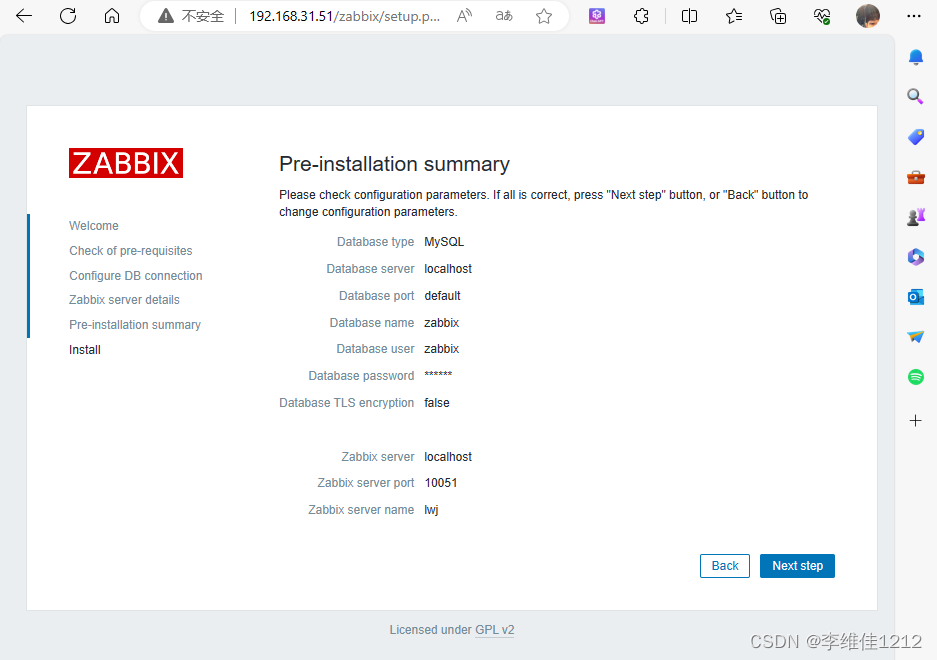Click the Zabbix server localhost value
Screen dimensions: 937x660
coord(448,457)
